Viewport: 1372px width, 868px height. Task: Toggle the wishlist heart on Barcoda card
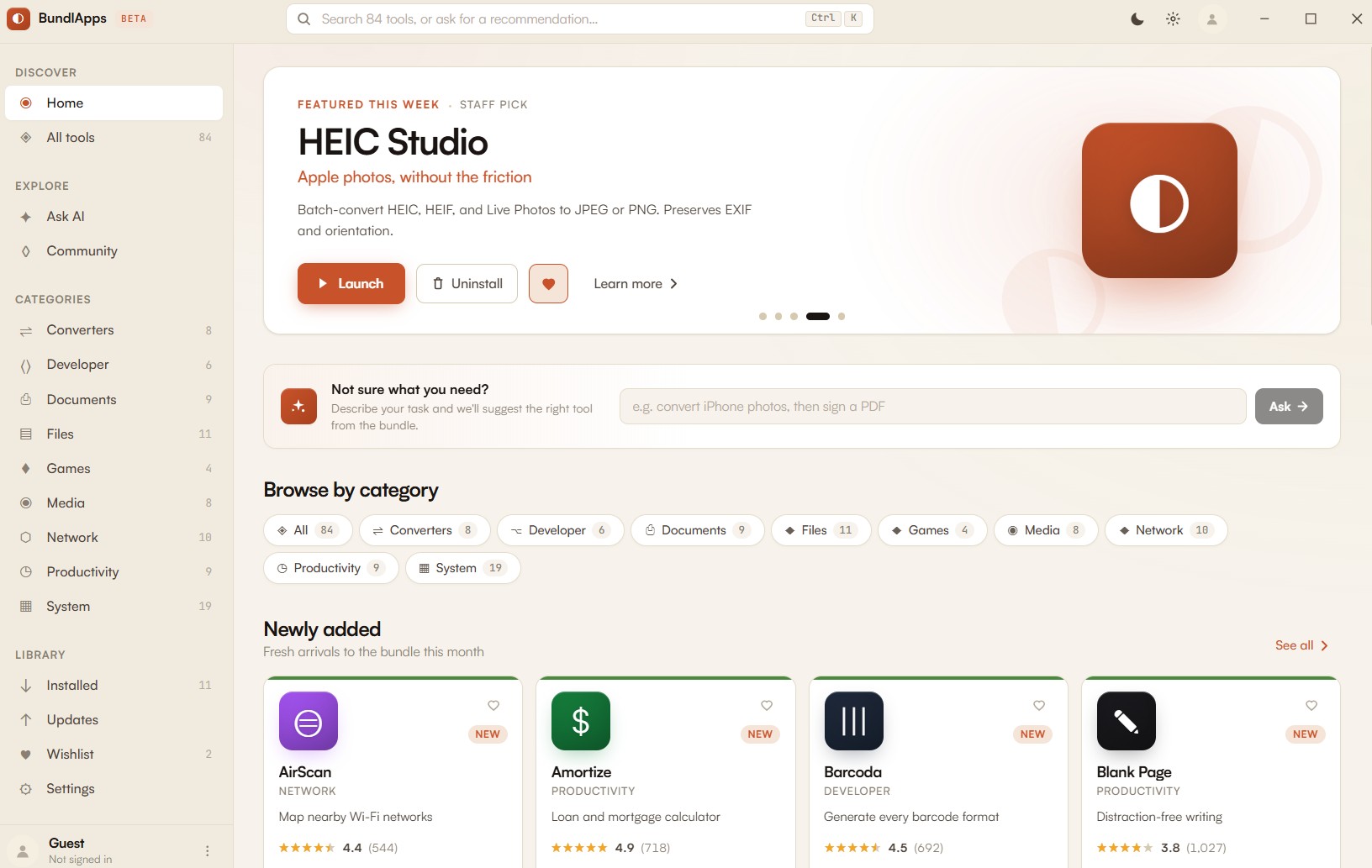point(1039,706)
